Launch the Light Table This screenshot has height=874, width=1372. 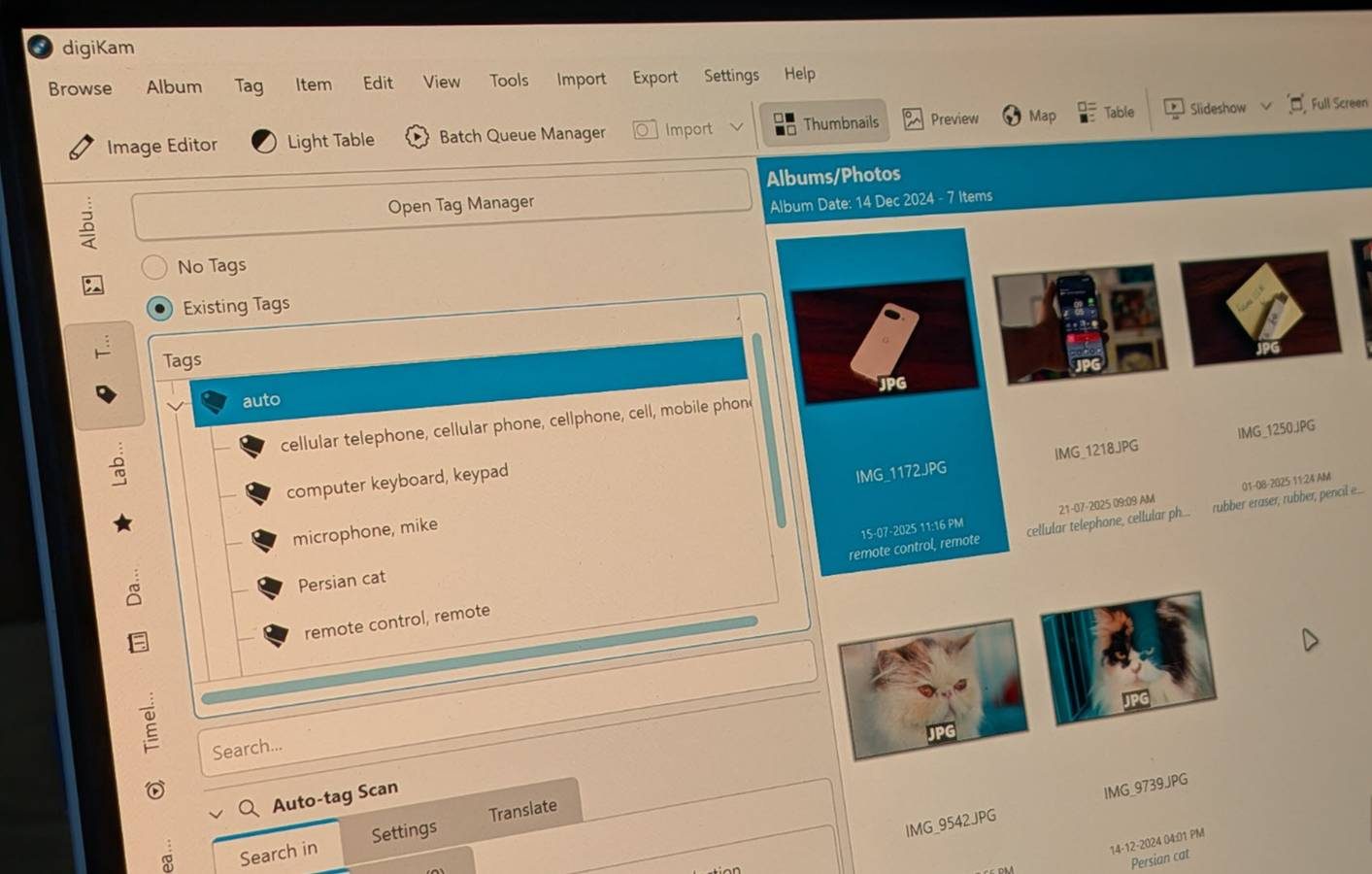tap(313, 141)
